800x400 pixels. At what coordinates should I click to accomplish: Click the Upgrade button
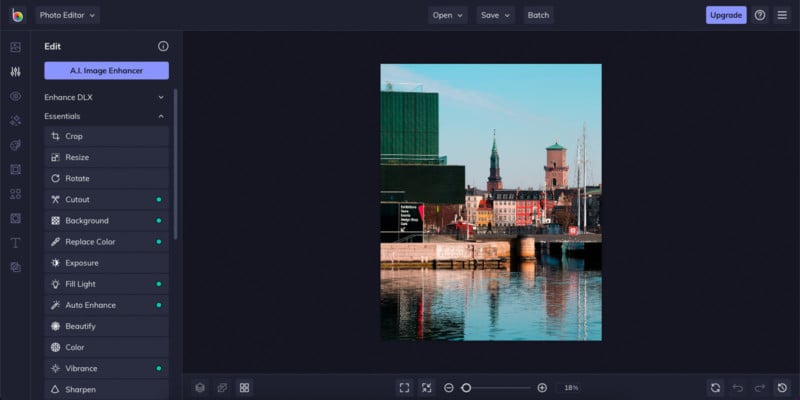pos(726,15)
